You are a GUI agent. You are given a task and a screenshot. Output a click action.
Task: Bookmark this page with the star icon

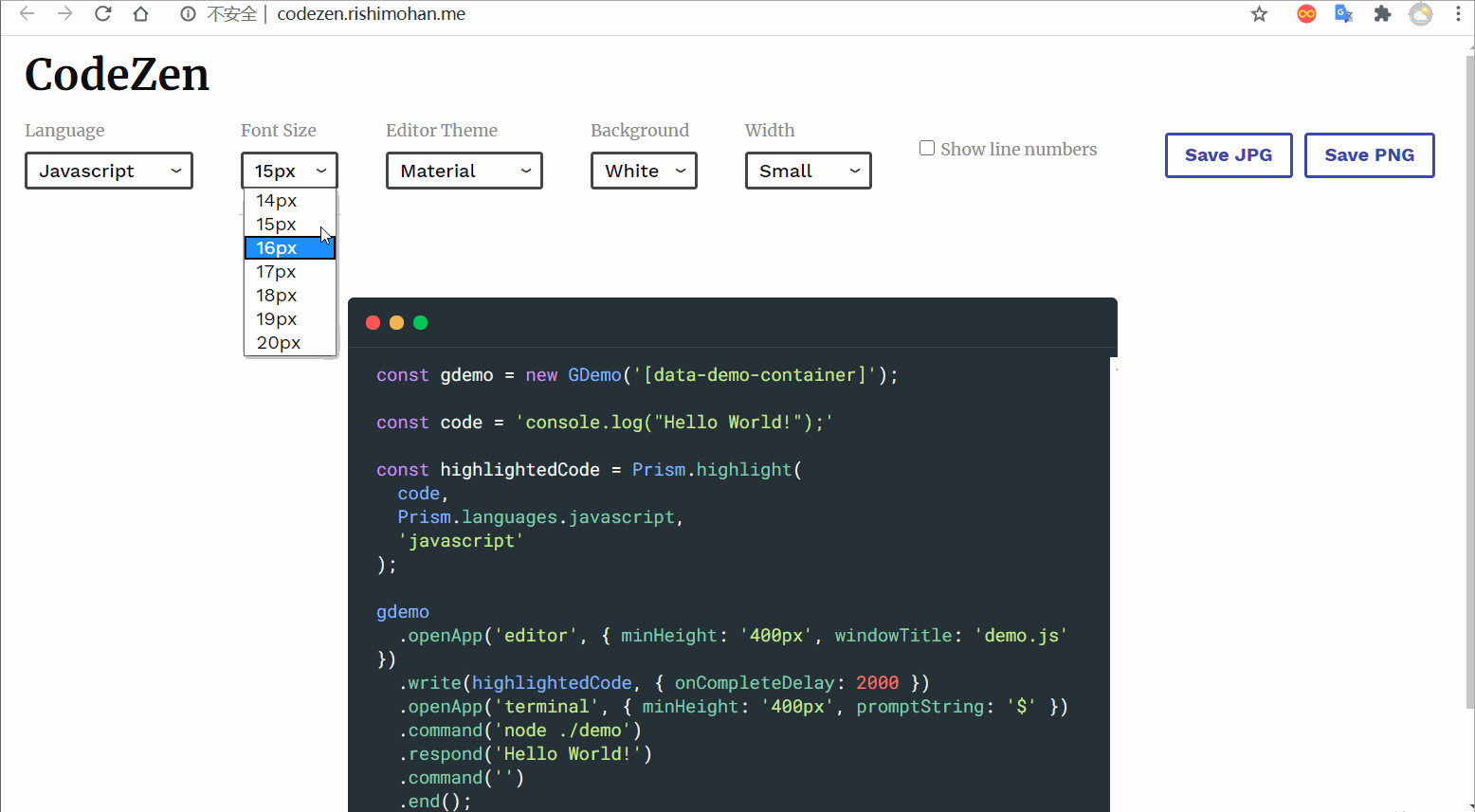tap(1259, 14)
